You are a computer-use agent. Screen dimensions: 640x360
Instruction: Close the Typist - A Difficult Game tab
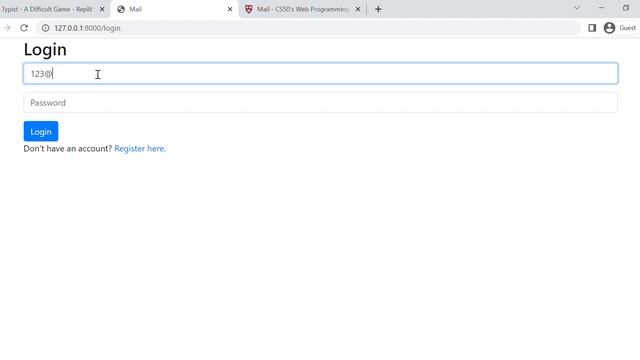point(102,9)
